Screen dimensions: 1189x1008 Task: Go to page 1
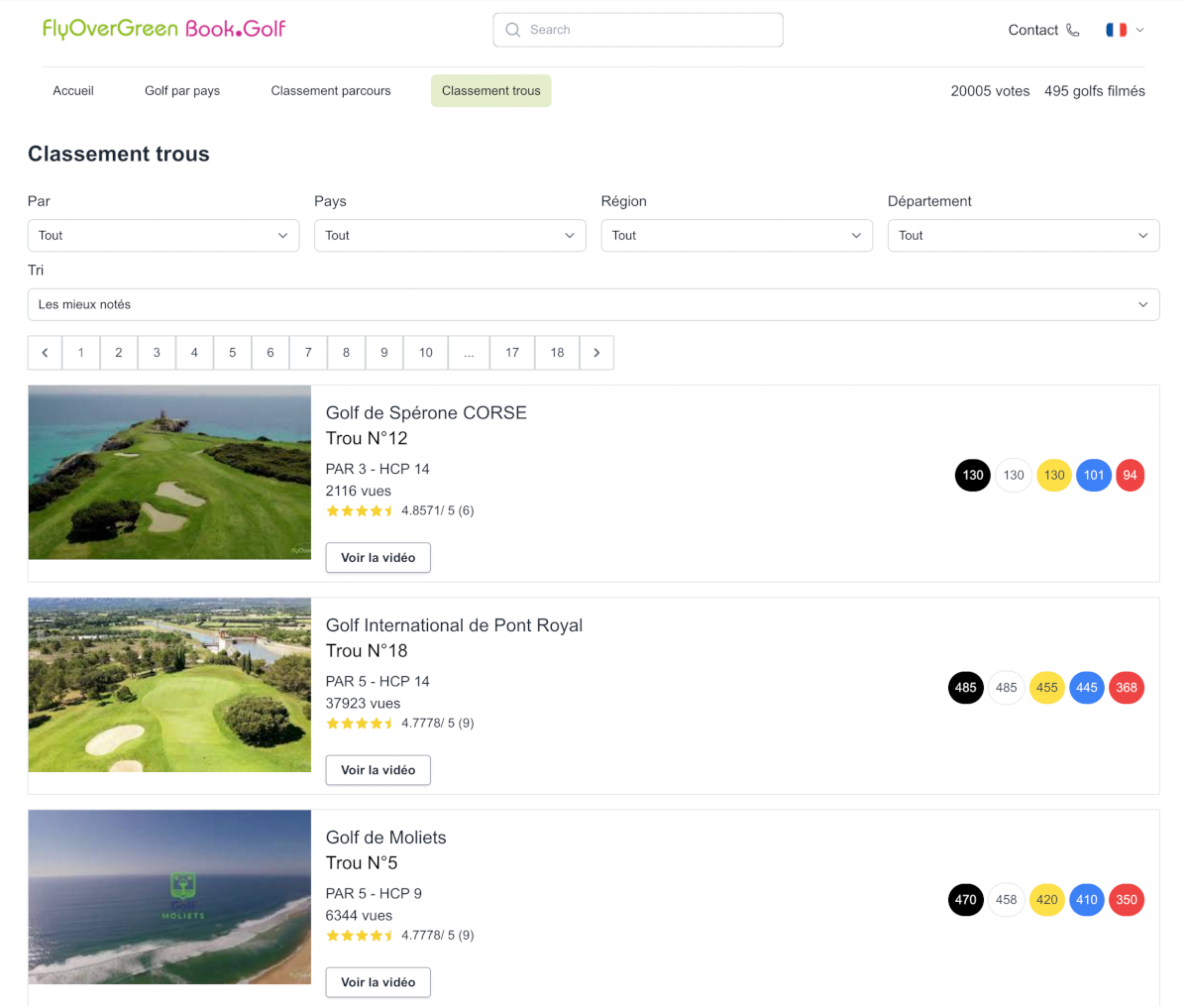(81, 352)
